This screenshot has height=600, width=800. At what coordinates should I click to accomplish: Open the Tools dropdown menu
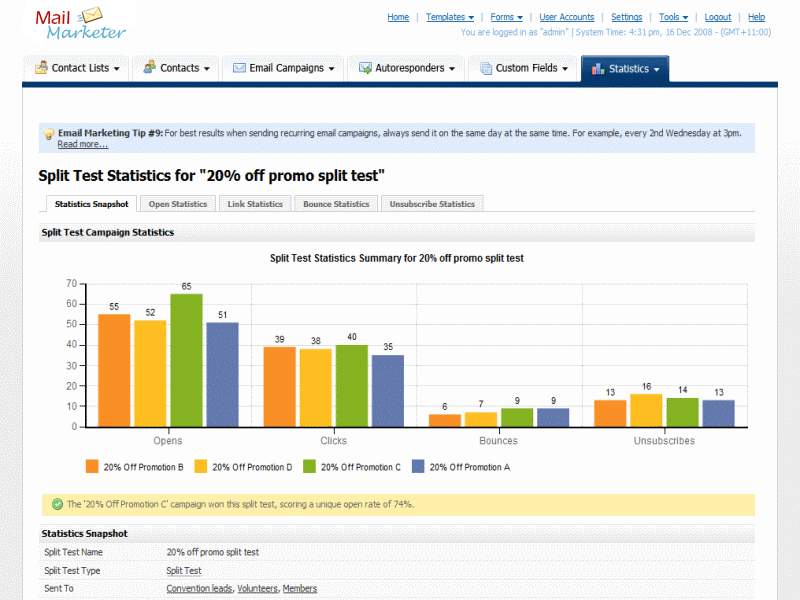point(672,17)
